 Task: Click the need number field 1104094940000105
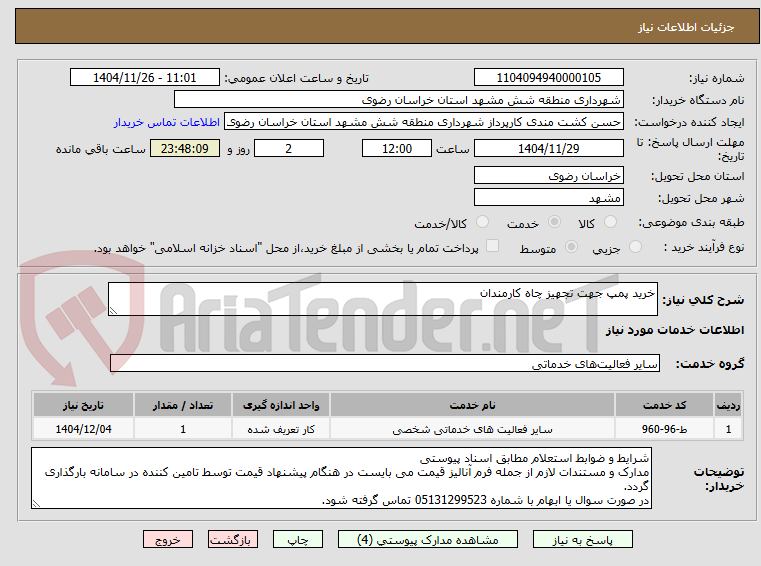(x=548, y=77)
